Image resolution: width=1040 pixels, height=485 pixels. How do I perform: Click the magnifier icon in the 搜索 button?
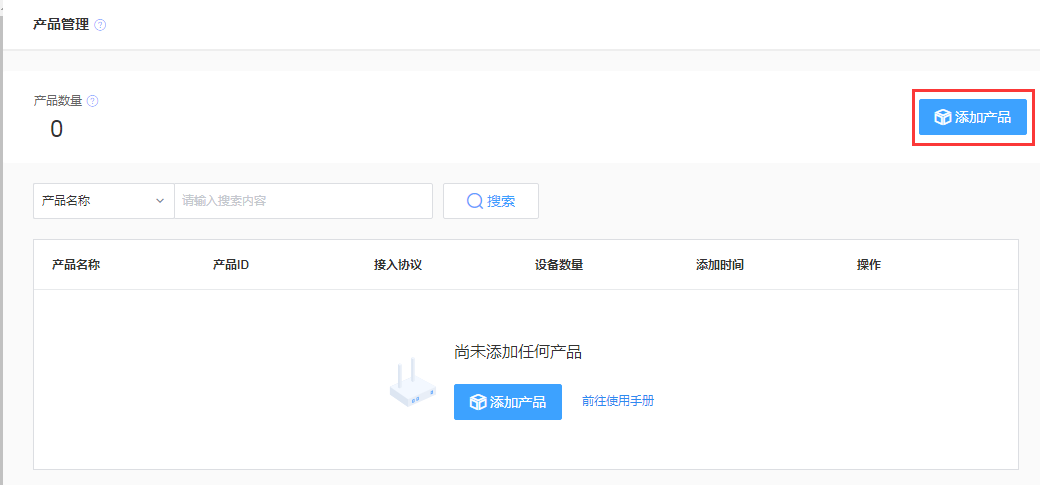tap(475, 201)
